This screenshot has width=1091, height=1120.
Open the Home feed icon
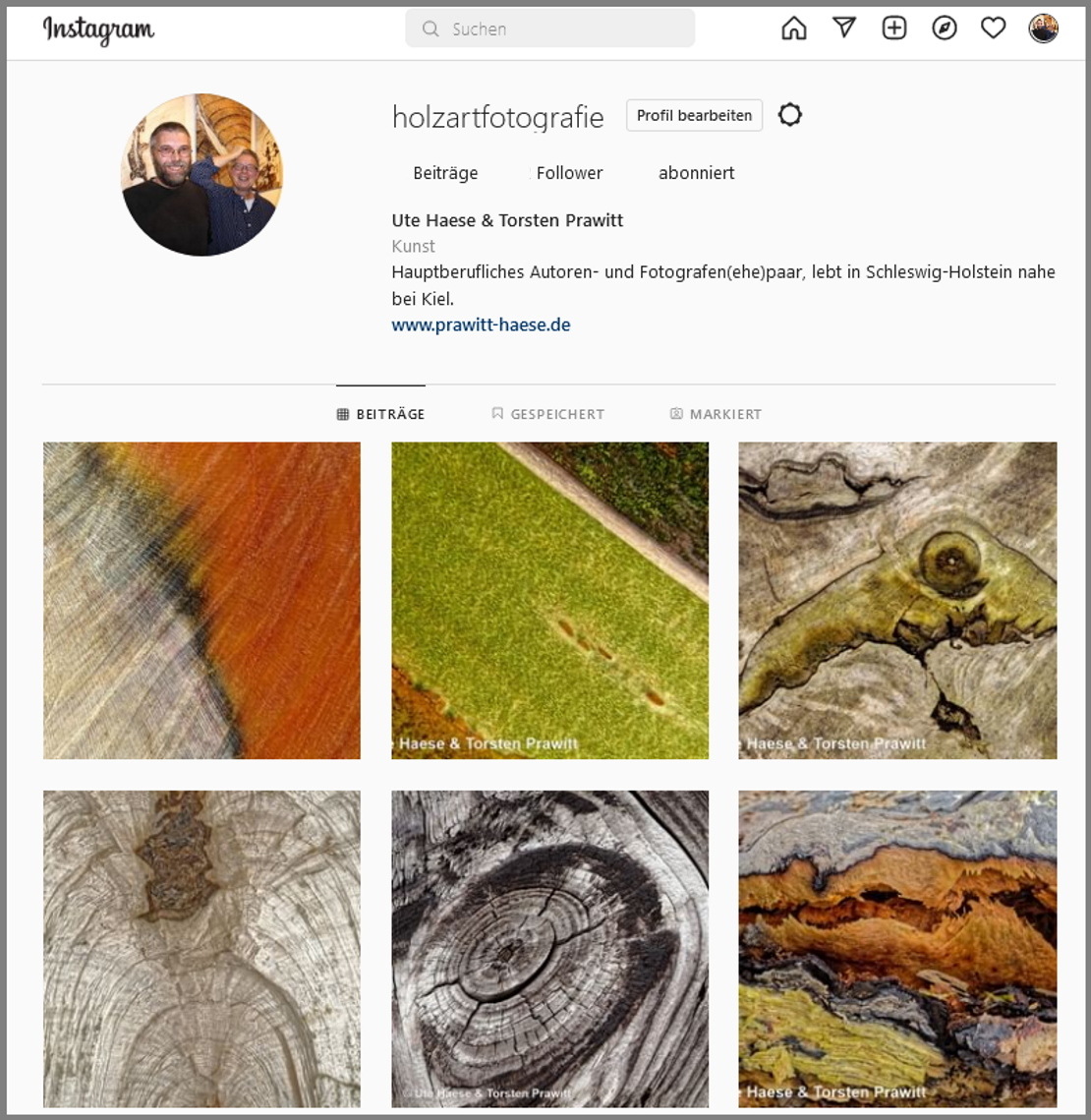(x=793, y=29)
